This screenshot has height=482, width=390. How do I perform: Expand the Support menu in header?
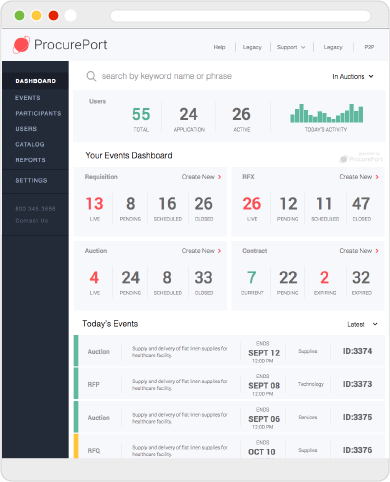pyautogui.click(x=291, y=47)
